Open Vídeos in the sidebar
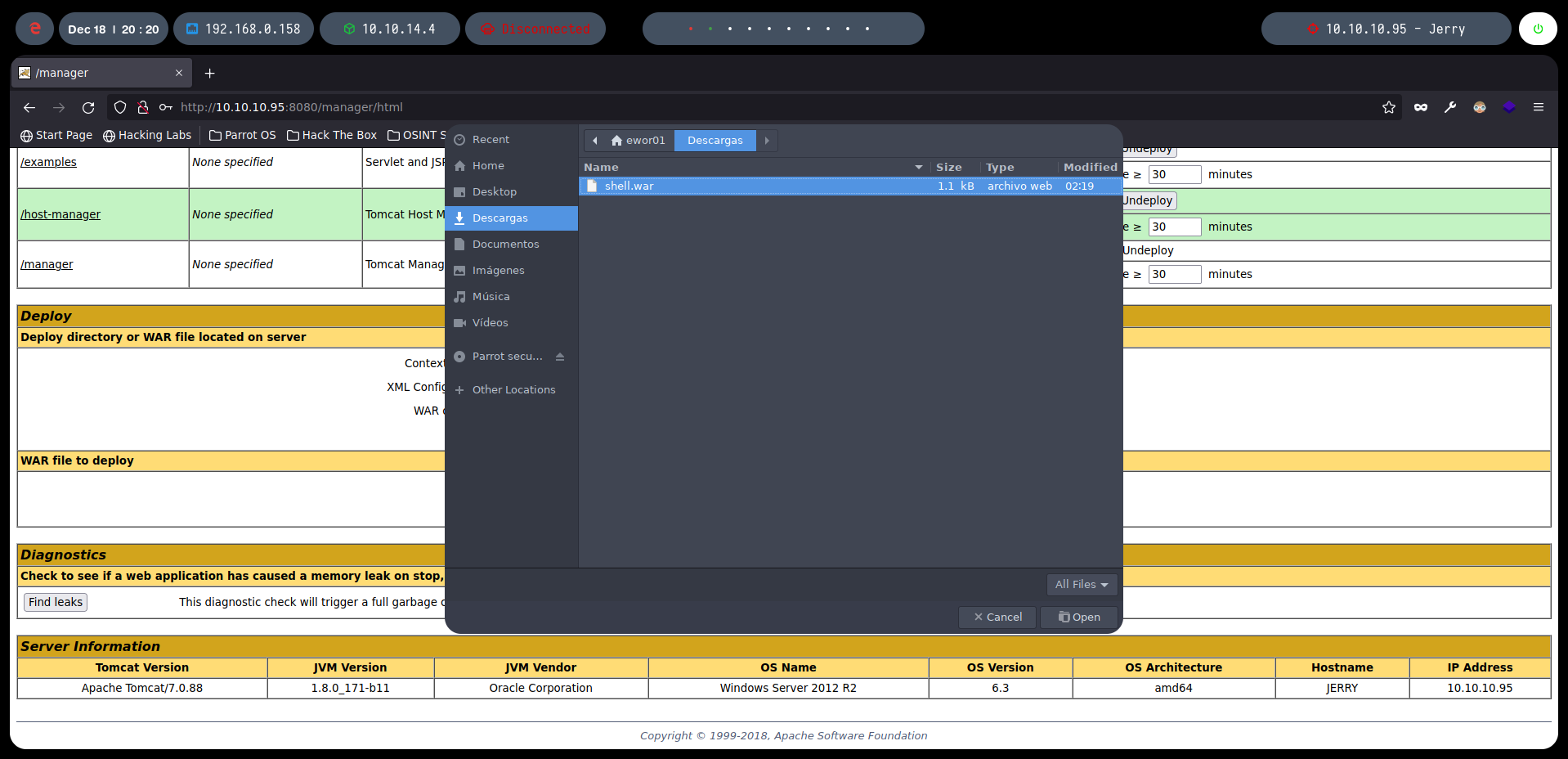 512,323
